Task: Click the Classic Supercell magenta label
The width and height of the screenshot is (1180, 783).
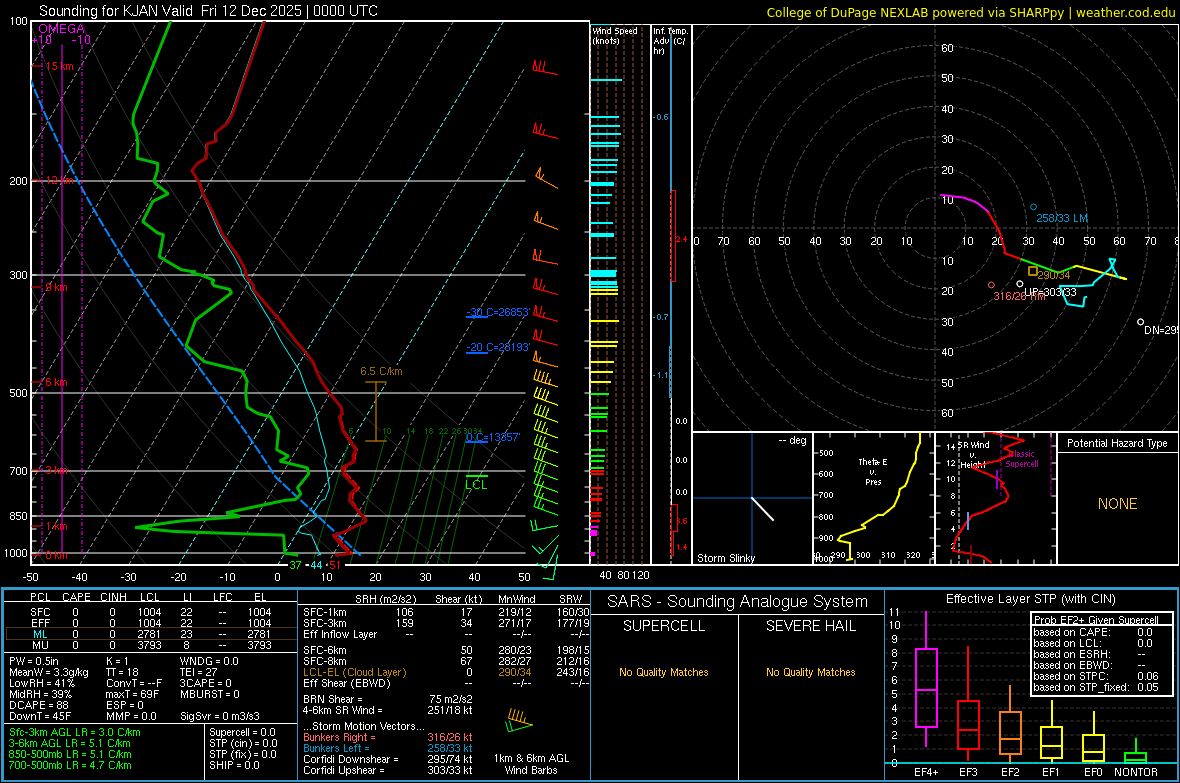Action: click(x=1022, y=459)
